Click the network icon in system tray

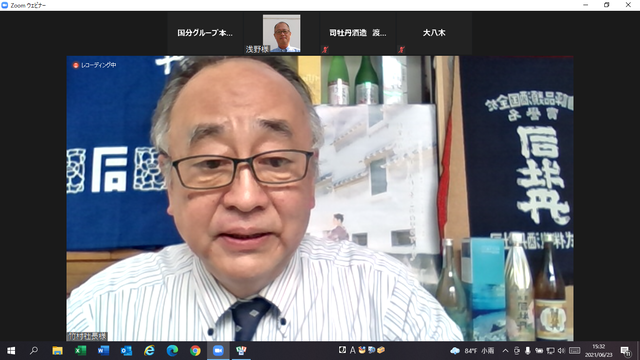click(550, 351)
